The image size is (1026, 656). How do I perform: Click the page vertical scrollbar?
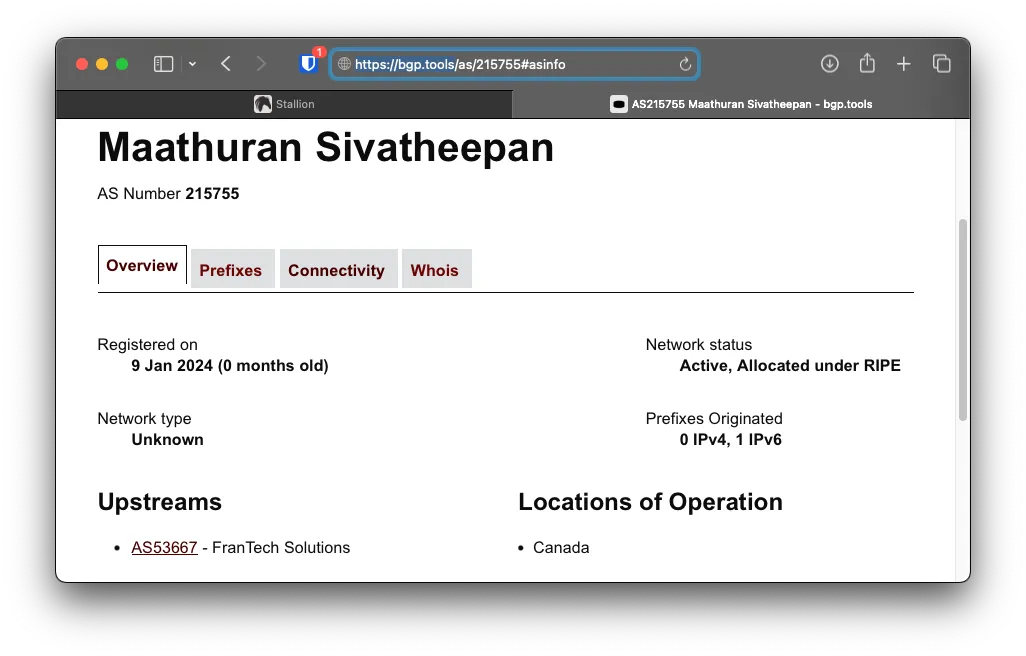[x=963, y=320]
